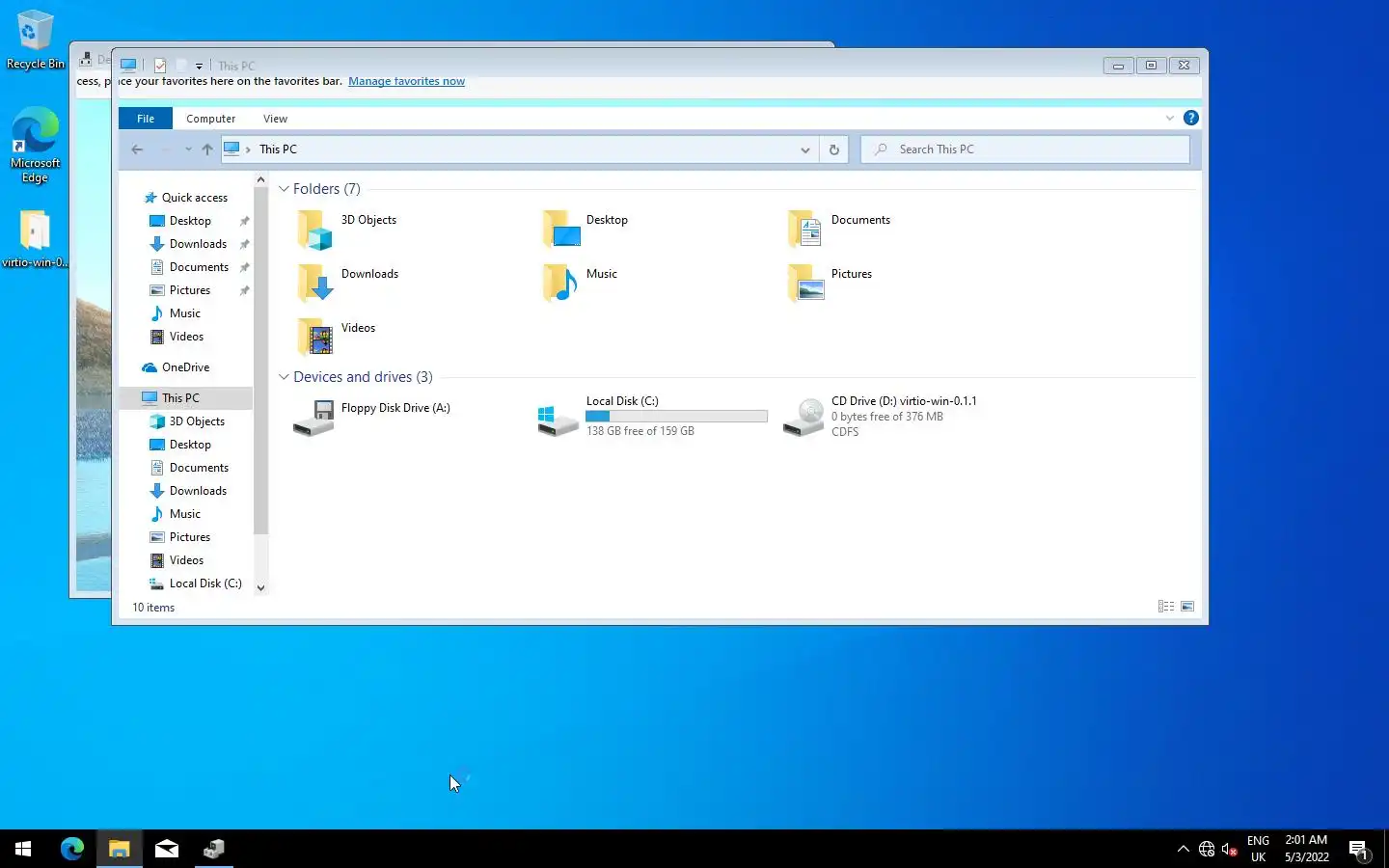Screen dimensions: 1389x868
Task: Select OneDrive in navigation pane
Action: click(x=176, y=367)
